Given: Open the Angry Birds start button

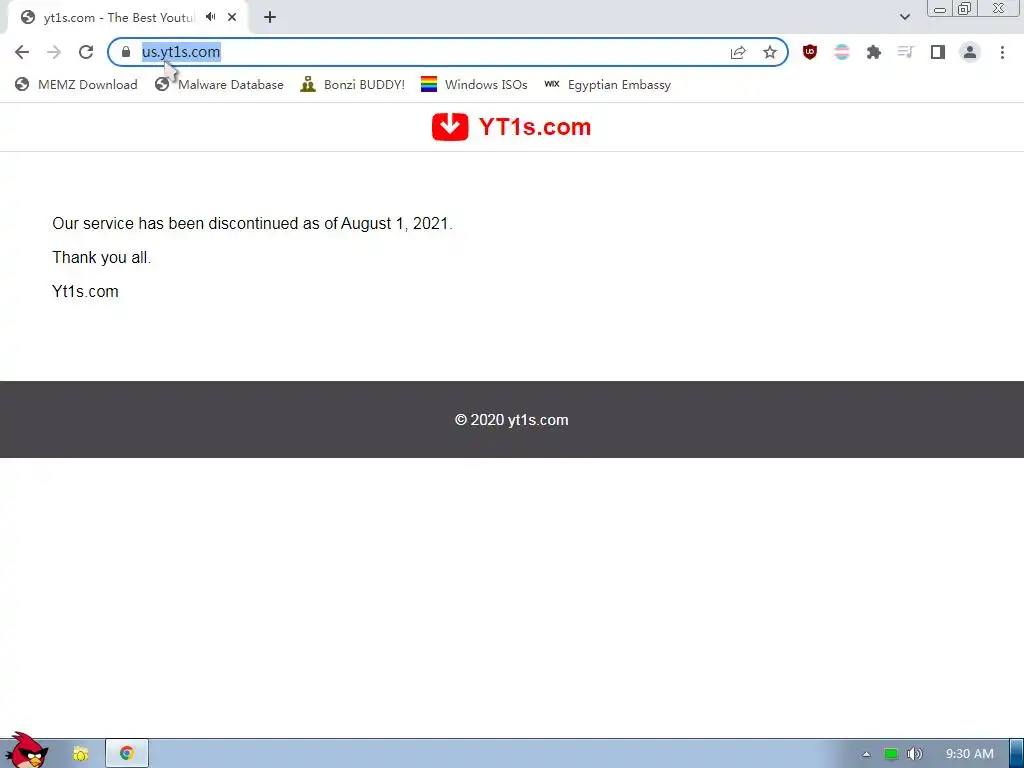Looking at the screenshot, I should [26, 751].
